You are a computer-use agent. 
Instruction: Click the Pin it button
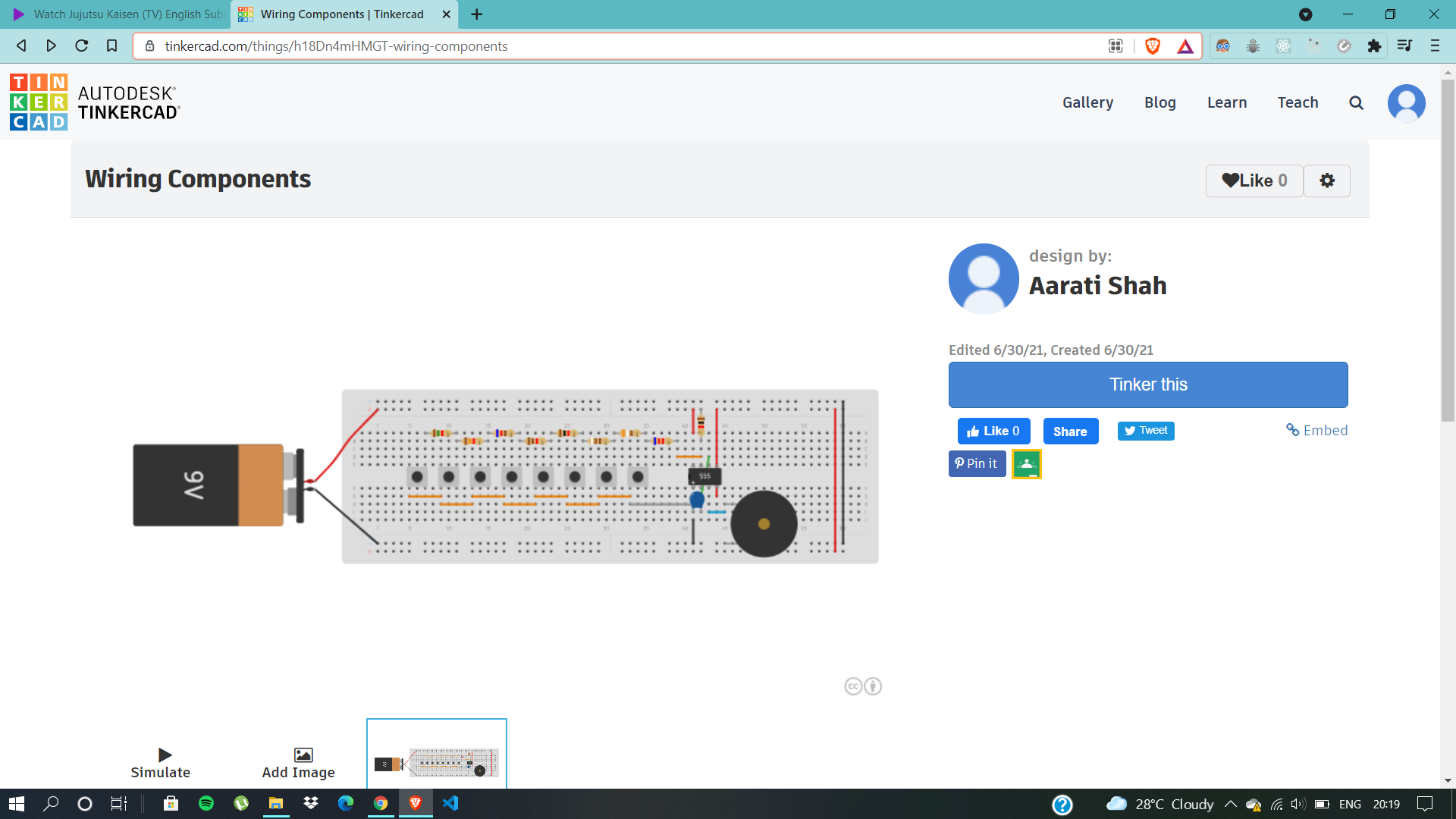click(977, 463)
